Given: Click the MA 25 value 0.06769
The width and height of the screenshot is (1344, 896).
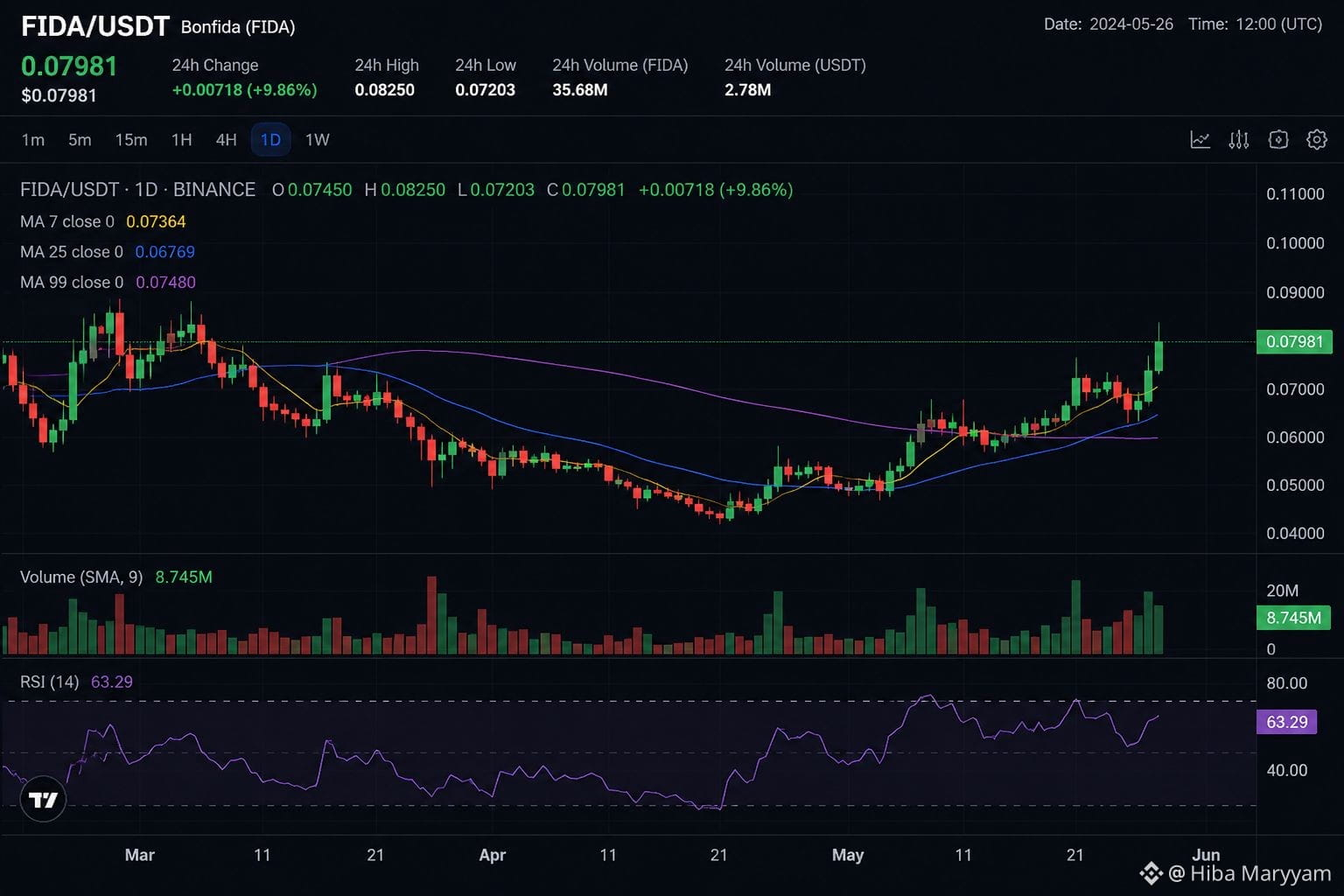Looking at the screenshot, I should (x=164, y=252).
